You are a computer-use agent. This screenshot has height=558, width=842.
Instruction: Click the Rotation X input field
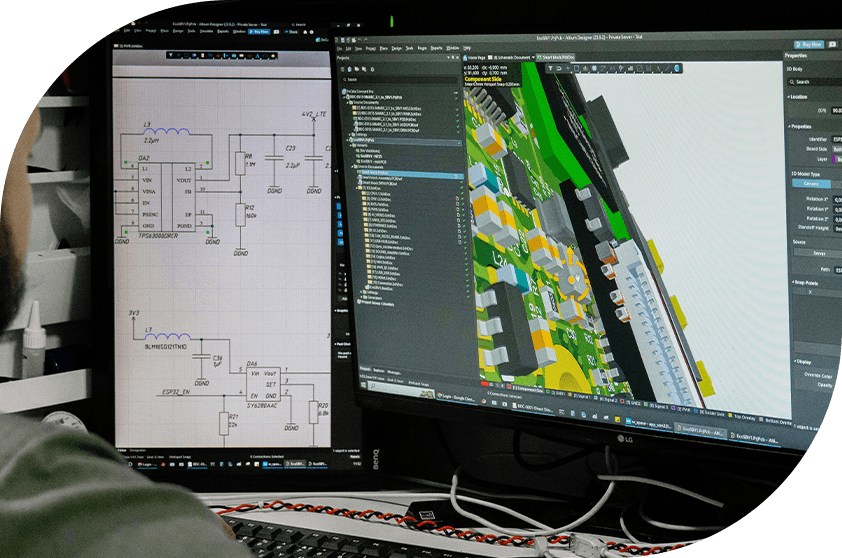[x=837, y=199]
